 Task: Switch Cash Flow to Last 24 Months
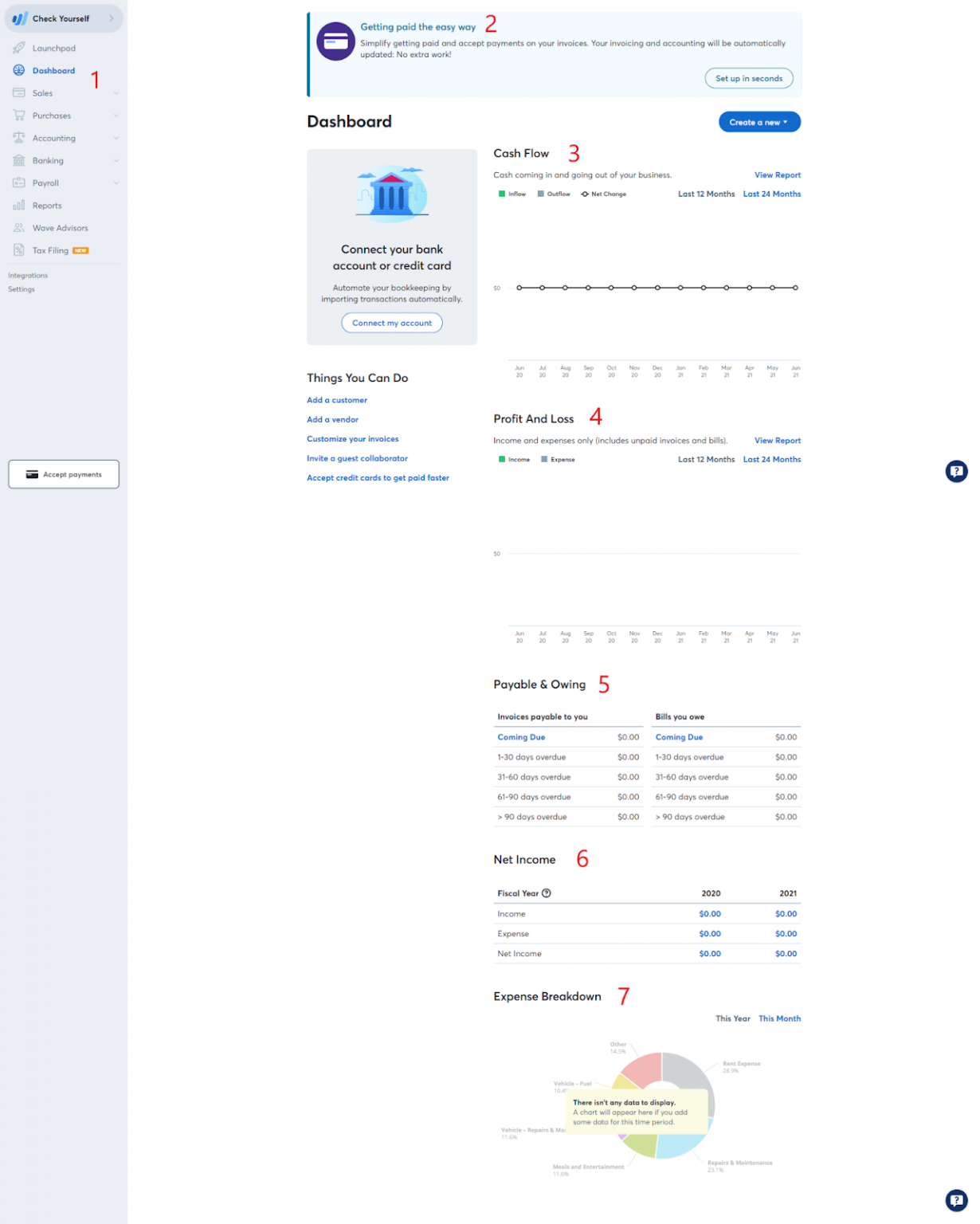tap(771, 194)
